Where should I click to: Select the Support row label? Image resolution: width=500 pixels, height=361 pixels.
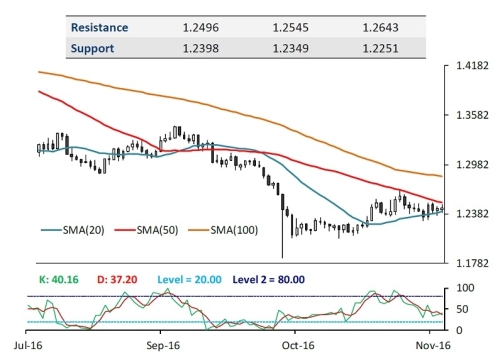[x=92, y=49]
